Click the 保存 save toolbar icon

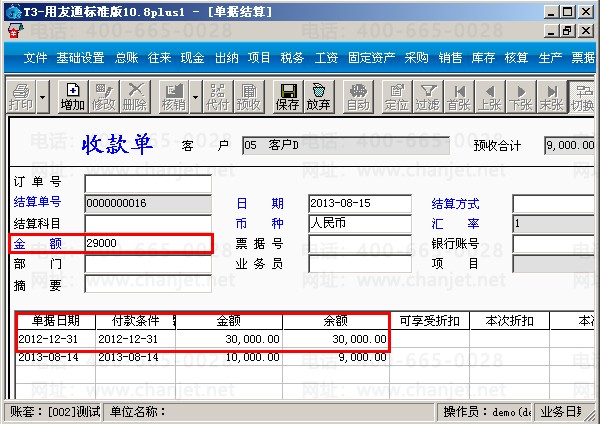[288, 97]
